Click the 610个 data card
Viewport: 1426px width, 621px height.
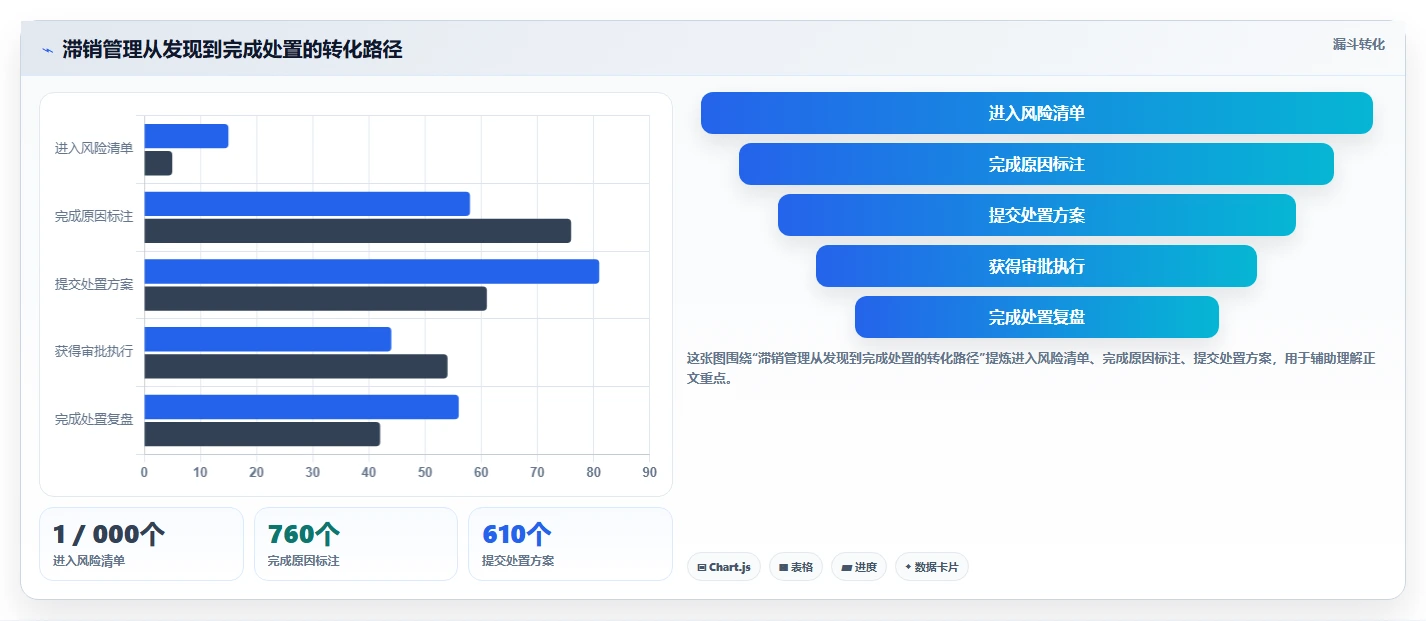[x=570, y=544]
